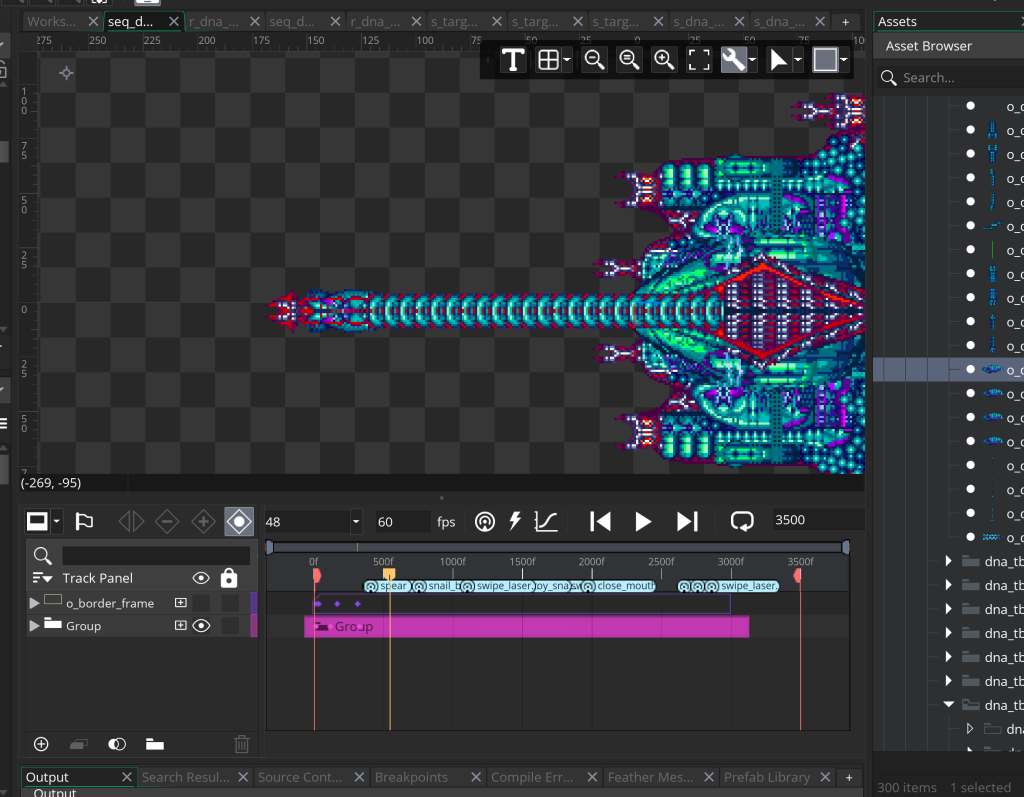Play the sequence

coord(643,521)
